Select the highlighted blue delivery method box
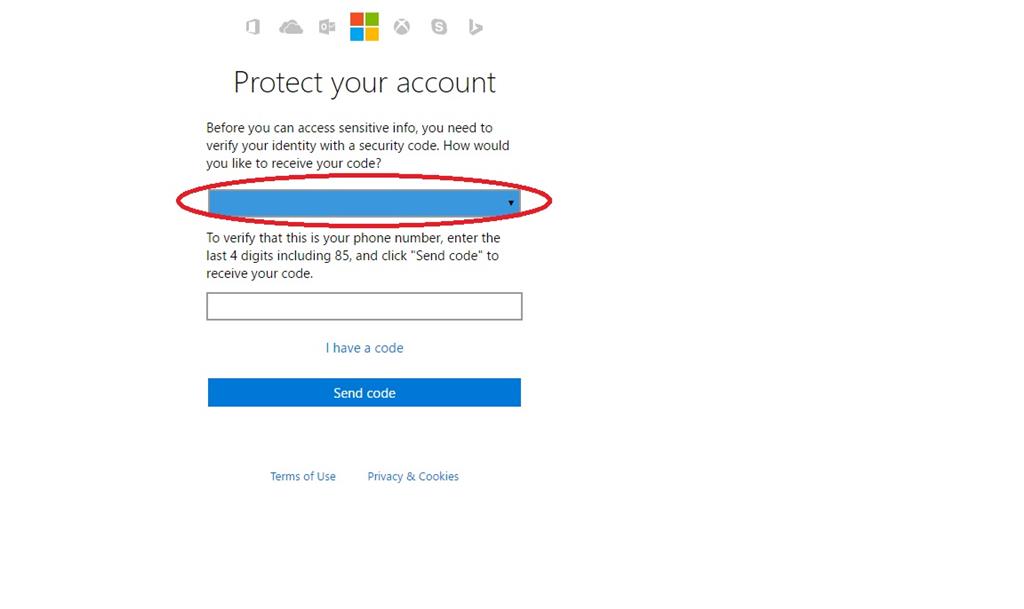 pyautogui.click(x=364, y=203)
